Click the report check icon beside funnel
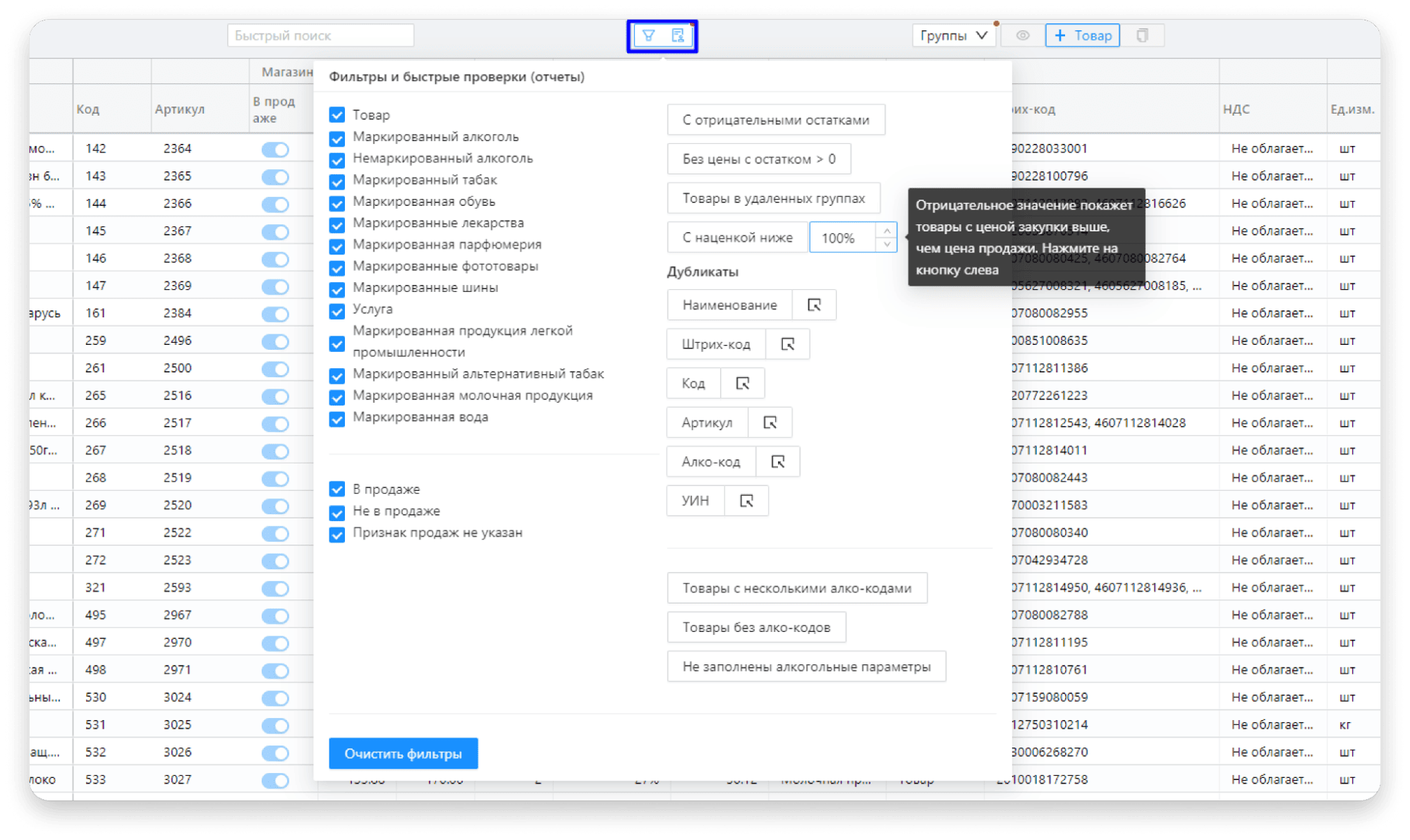Viewport: 1410px width, 840px height. click(678, 35)
